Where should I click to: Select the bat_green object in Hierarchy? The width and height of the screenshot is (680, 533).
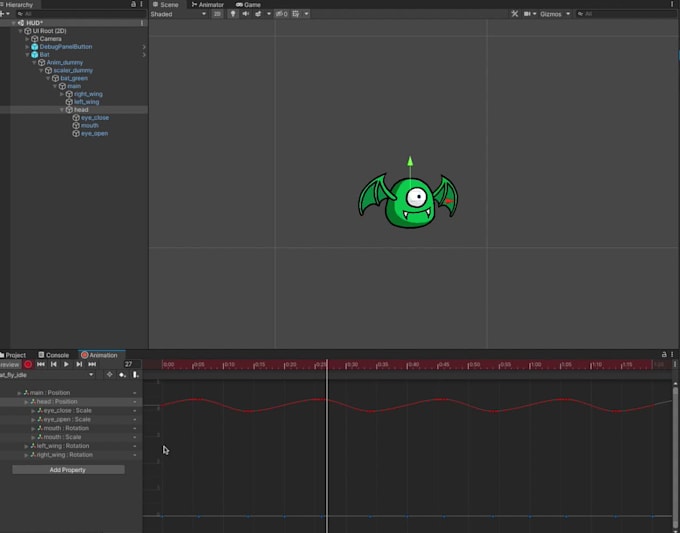point(74,78)
